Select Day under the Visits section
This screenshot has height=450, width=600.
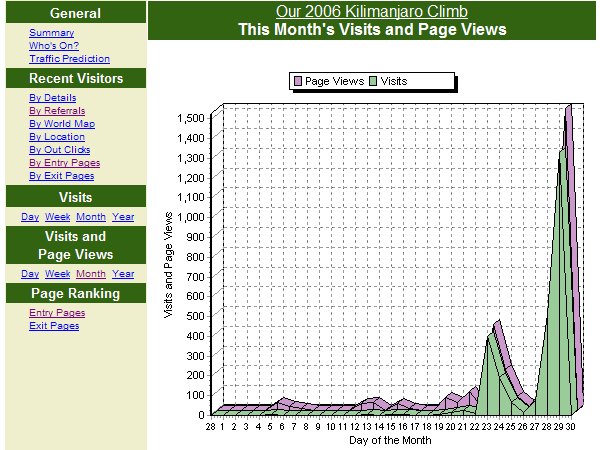tap(30, 217)
